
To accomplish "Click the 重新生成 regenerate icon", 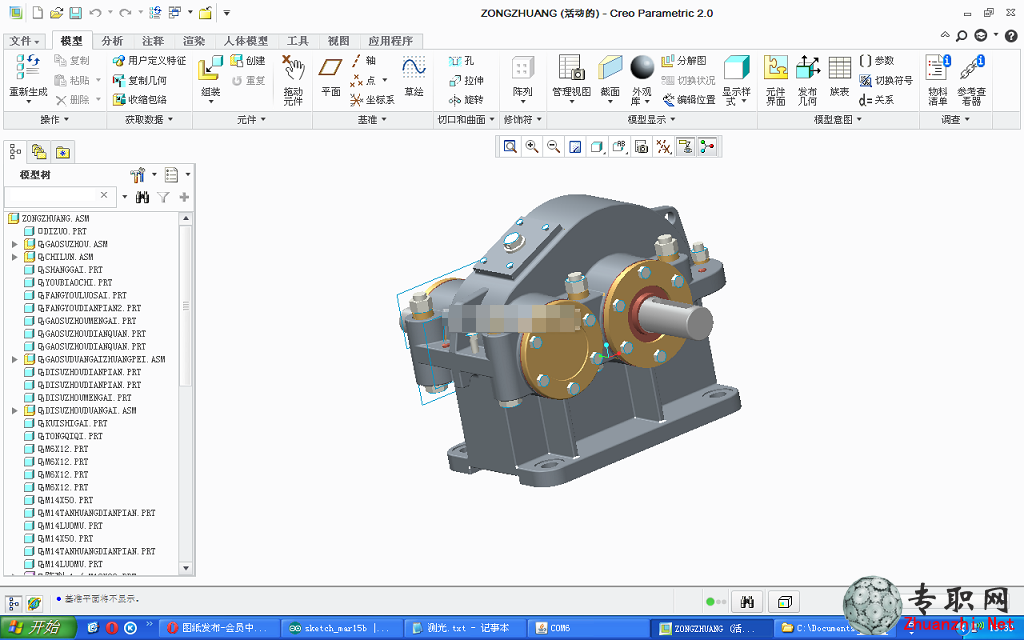I will [x=28, y=77].
